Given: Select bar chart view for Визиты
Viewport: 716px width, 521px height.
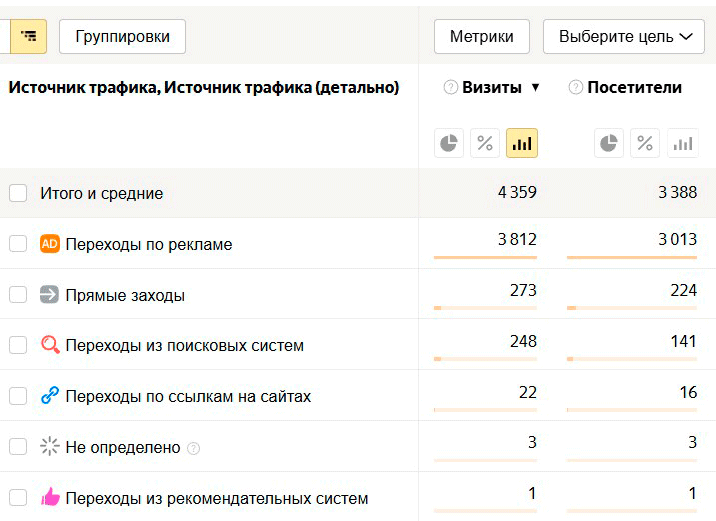Looking at the screenshot, I should tap(522, 143).
